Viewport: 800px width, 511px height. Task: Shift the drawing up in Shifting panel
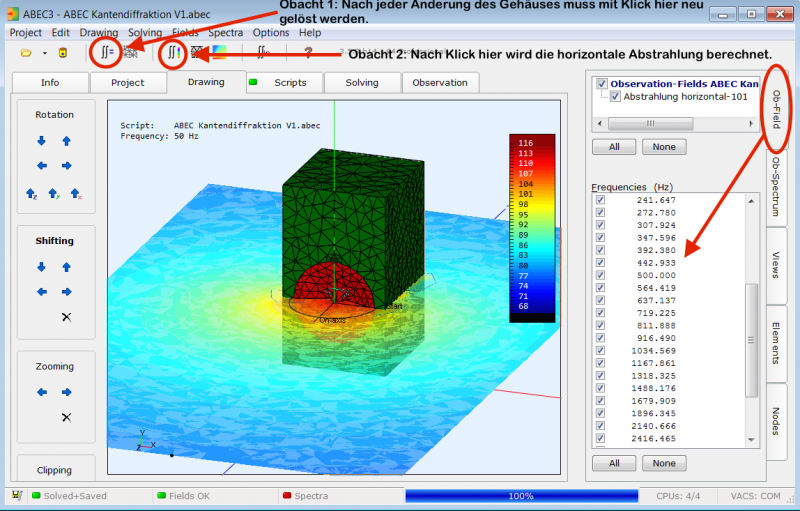(66, 267)
